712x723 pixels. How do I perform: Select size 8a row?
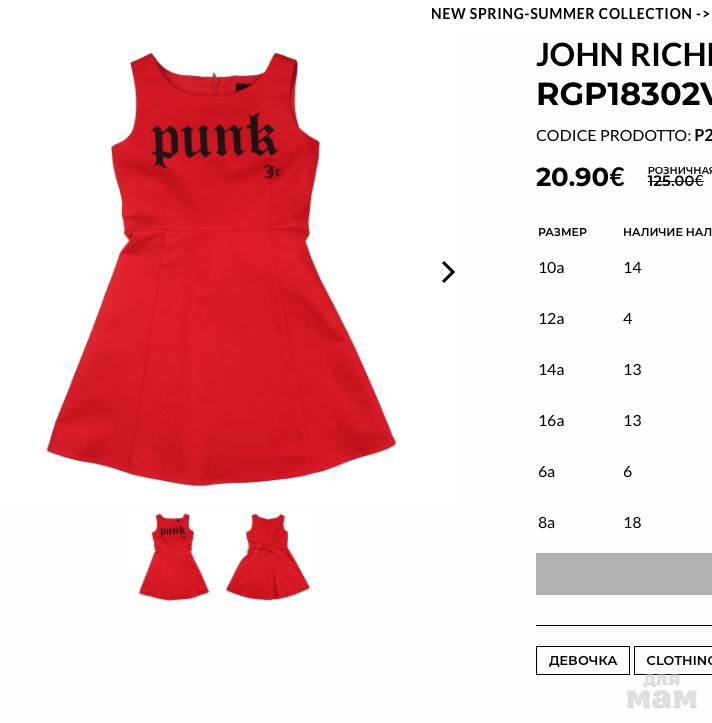(x=624, y=522)
